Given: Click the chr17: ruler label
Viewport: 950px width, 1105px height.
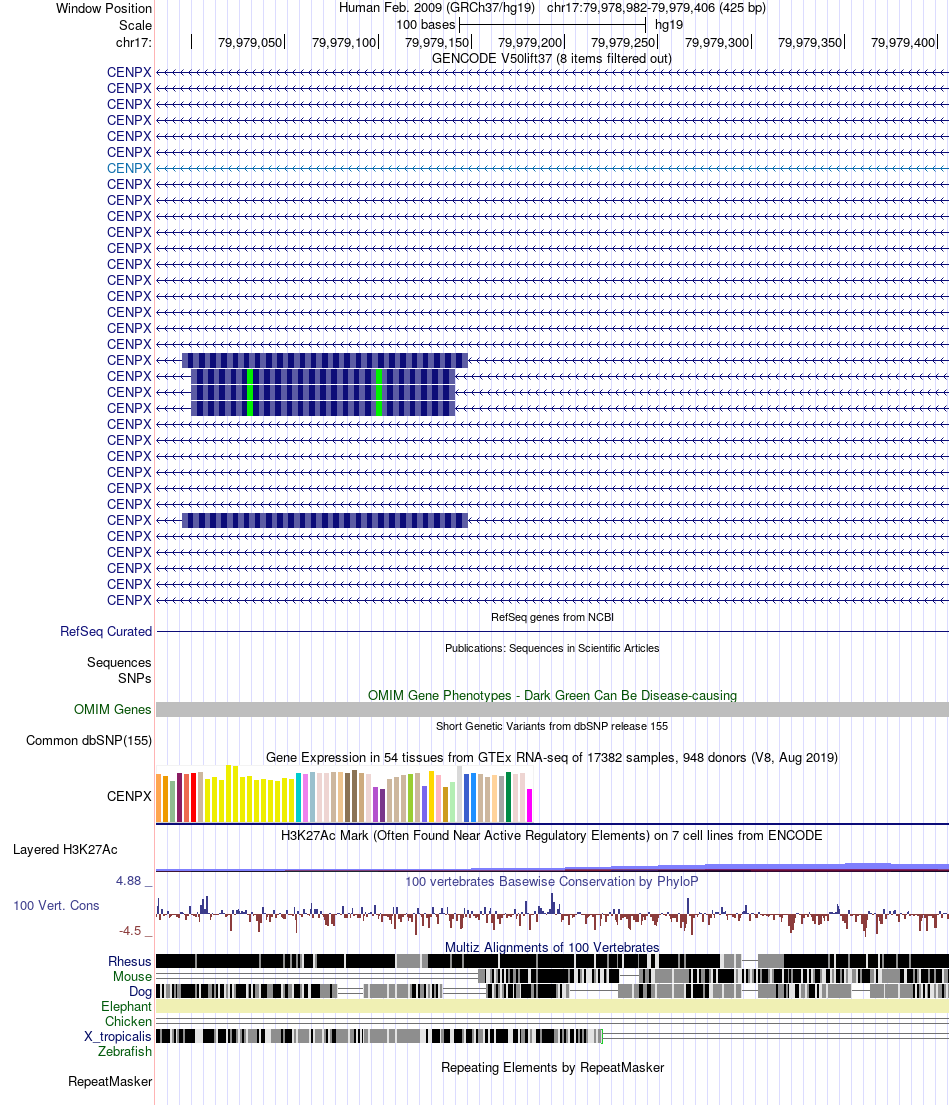Looking at the screenshot, I should pos(133,42).
